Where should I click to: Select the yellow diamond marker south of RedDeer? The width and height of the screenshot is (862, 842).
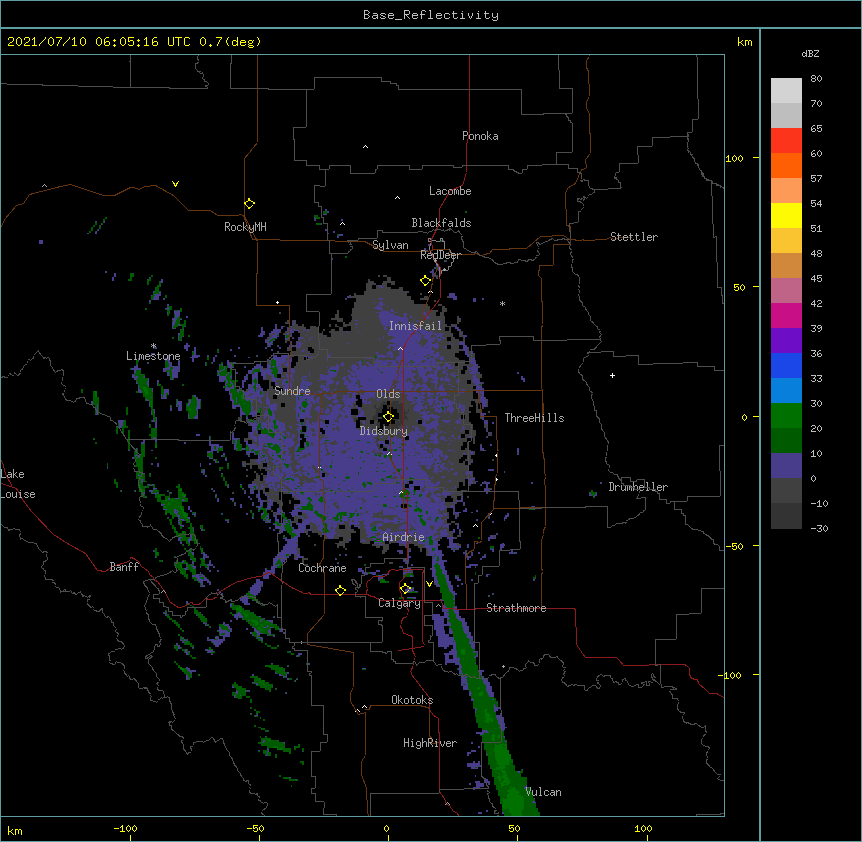pos(426,281)
